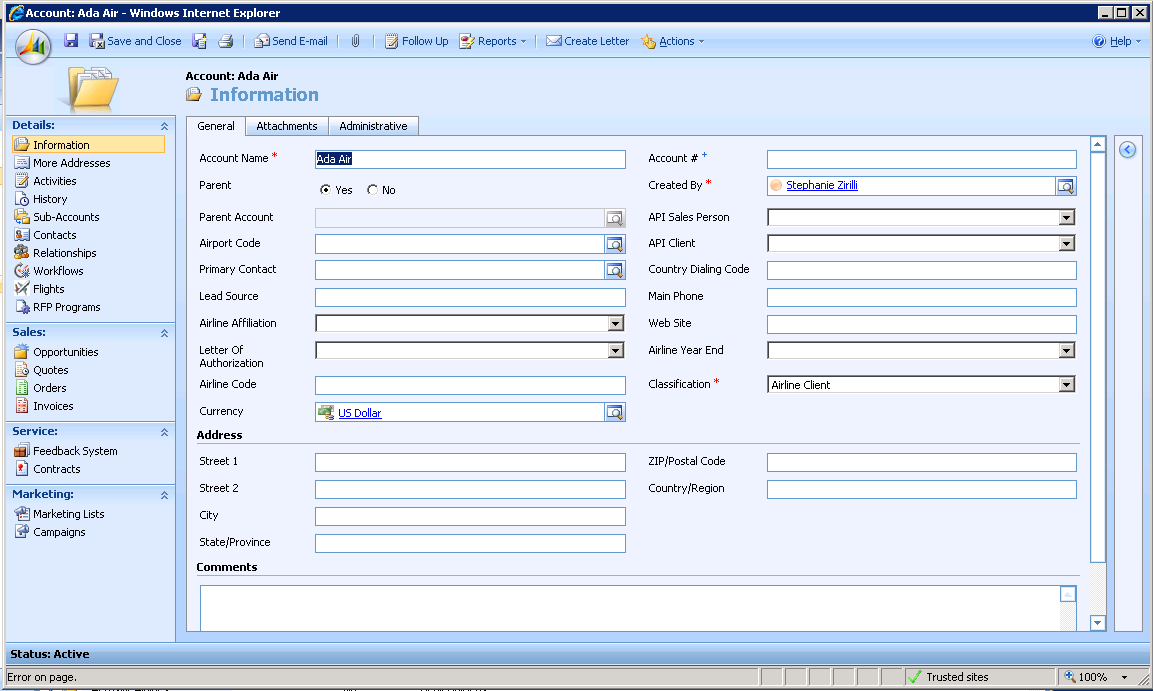Viewport: 1153px width, 691px height.
Task: Open the Letter Of Authorization dropdown
Action: (615, 351)
